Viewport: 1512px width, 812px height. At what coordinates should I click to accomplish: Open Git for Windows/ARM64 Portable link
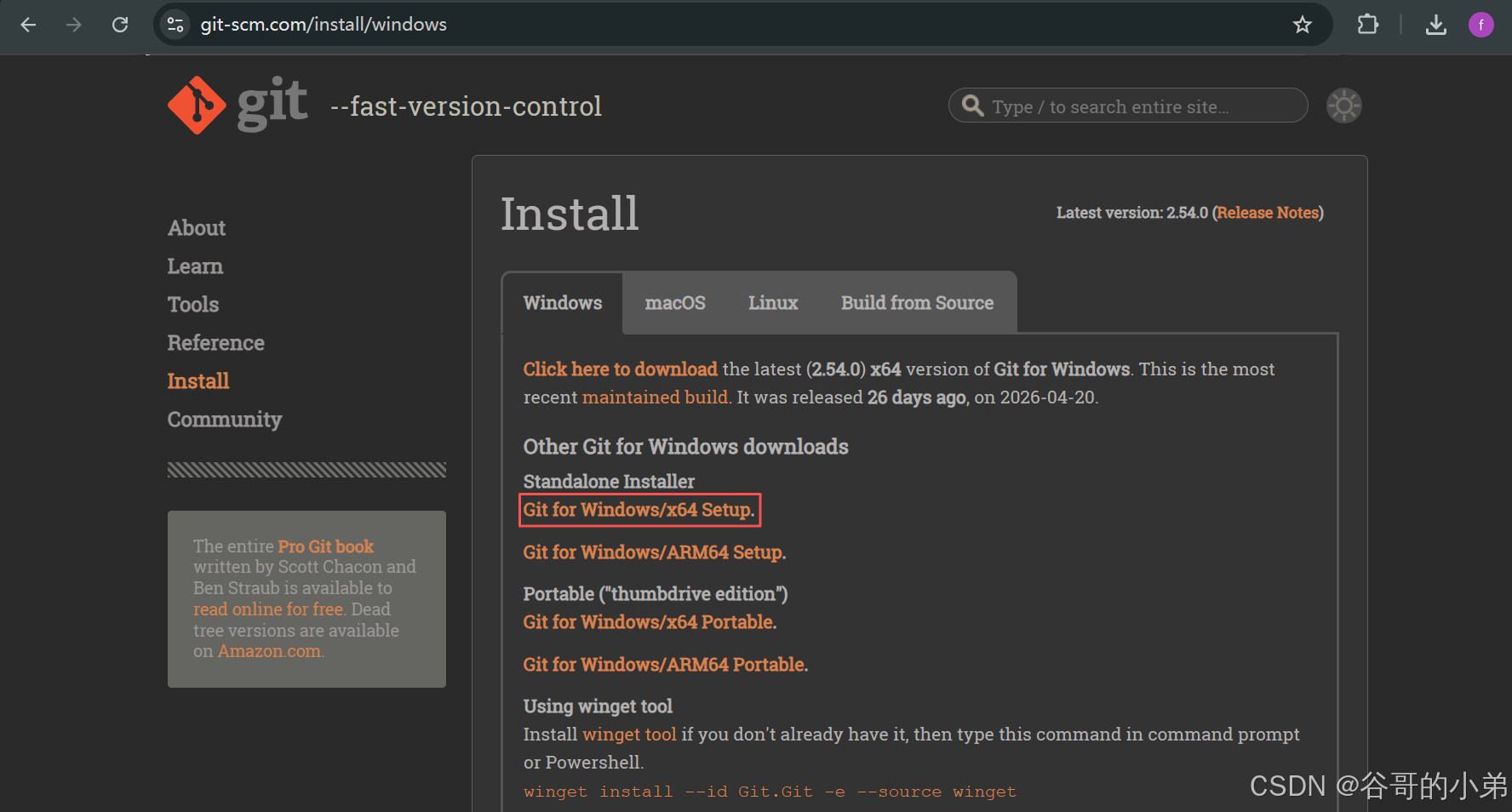point(666,665)
